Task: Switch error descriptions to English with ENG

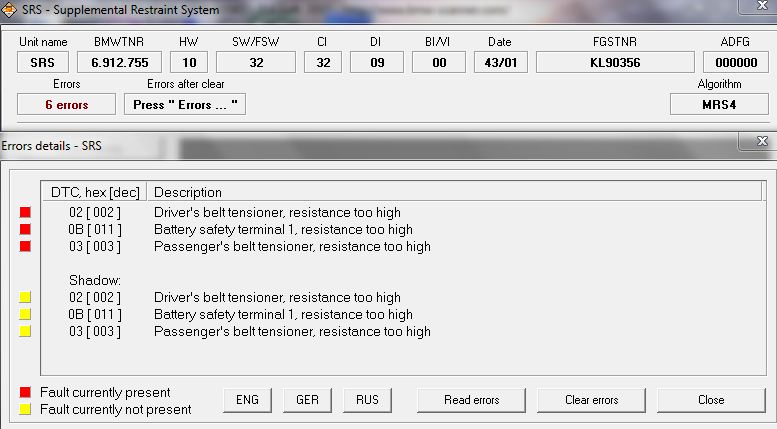Action: click(247, 400)
